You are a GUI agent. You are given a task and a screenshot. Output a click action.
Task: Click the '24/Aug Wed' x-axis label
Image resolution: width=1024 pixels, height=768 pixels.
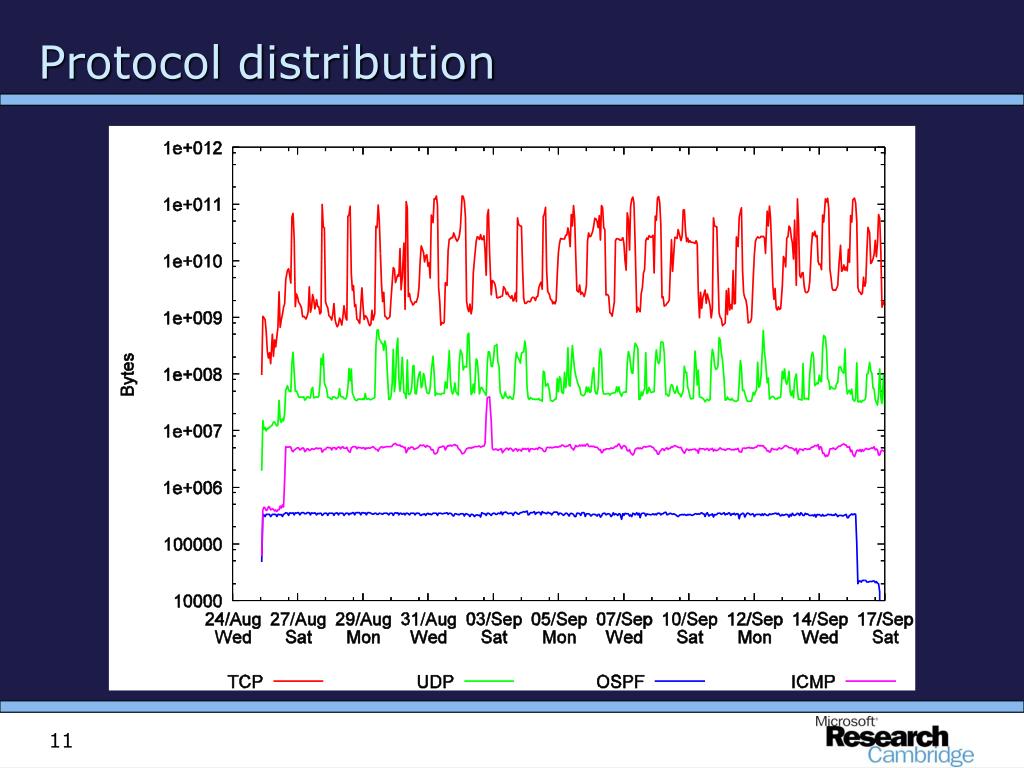click(233, 628)
